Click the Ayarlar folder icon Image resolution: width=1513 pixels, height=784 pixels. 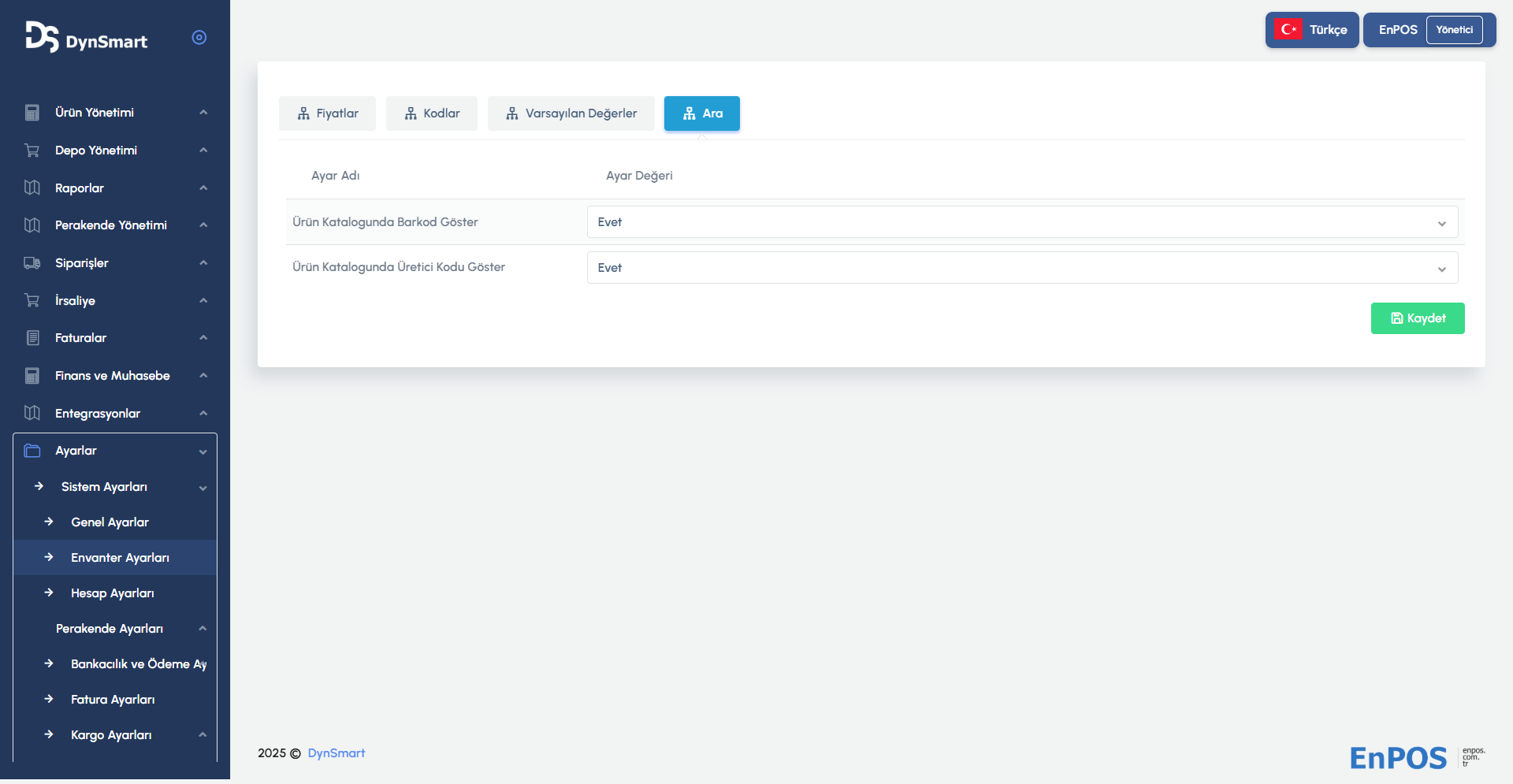(x=32, y=451)
